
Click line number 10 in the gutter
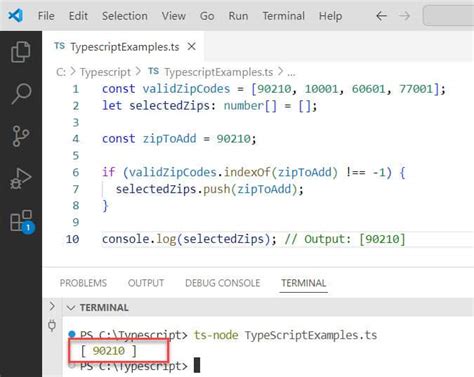[73, 239]
